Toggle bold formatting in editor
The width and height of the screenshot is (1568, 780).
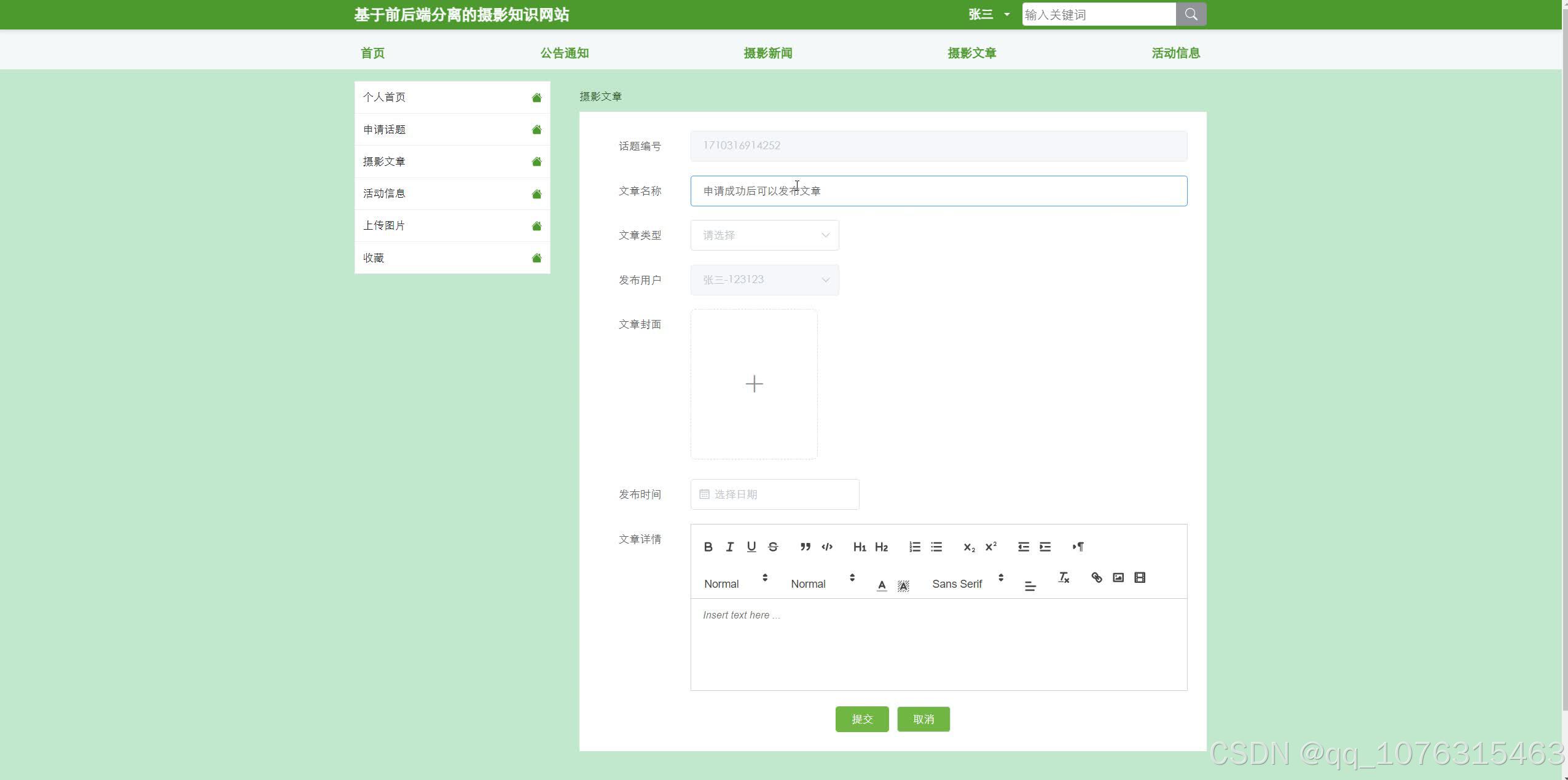point(708,547)
